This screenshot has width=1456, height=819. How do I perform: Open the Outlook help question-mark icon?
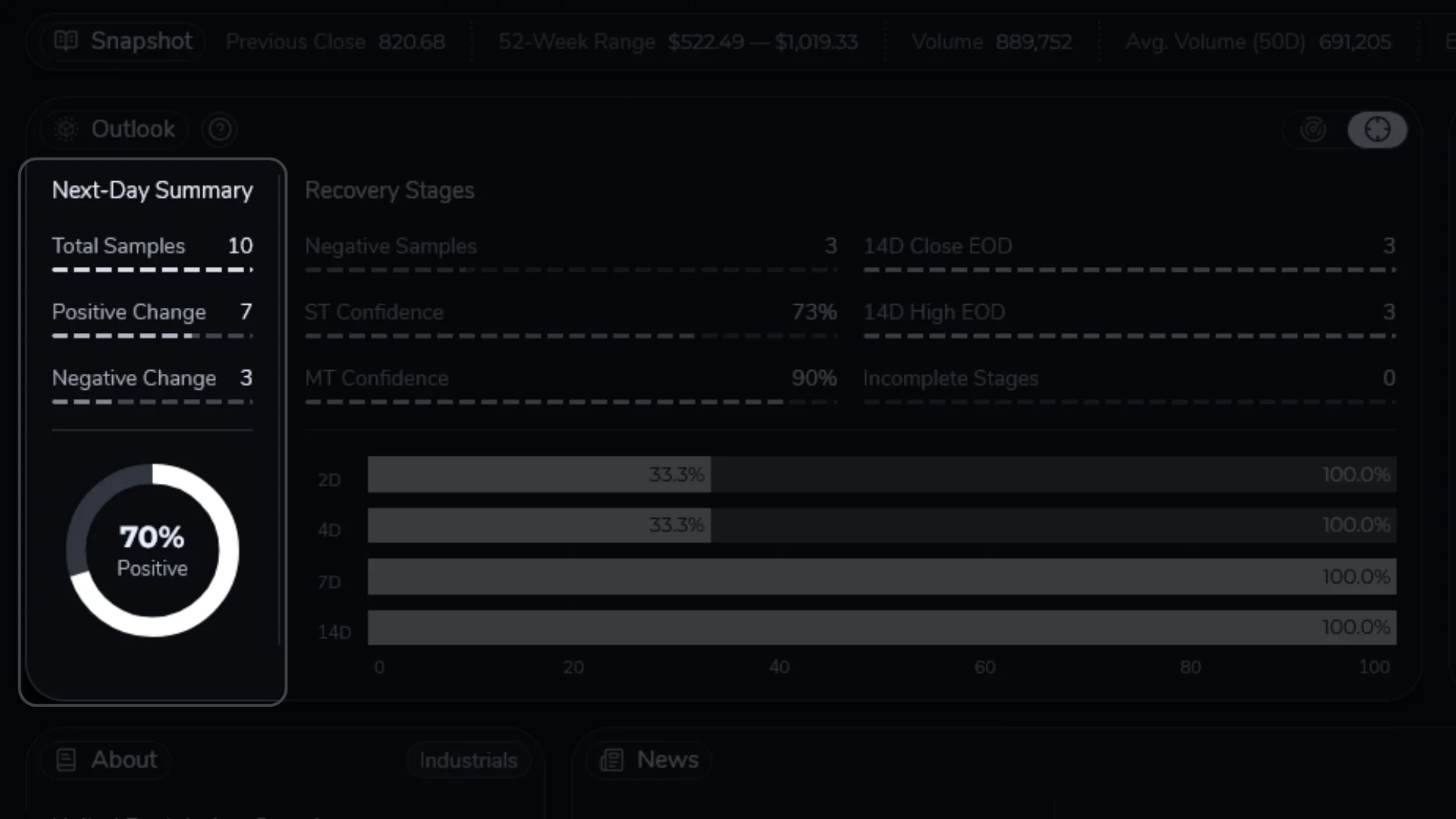(x=220, y=130)
